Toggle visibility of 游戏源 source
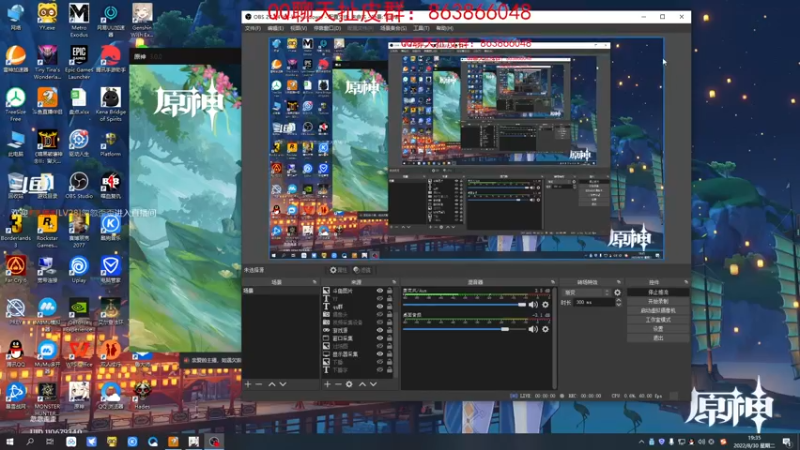 pos(380,330)
